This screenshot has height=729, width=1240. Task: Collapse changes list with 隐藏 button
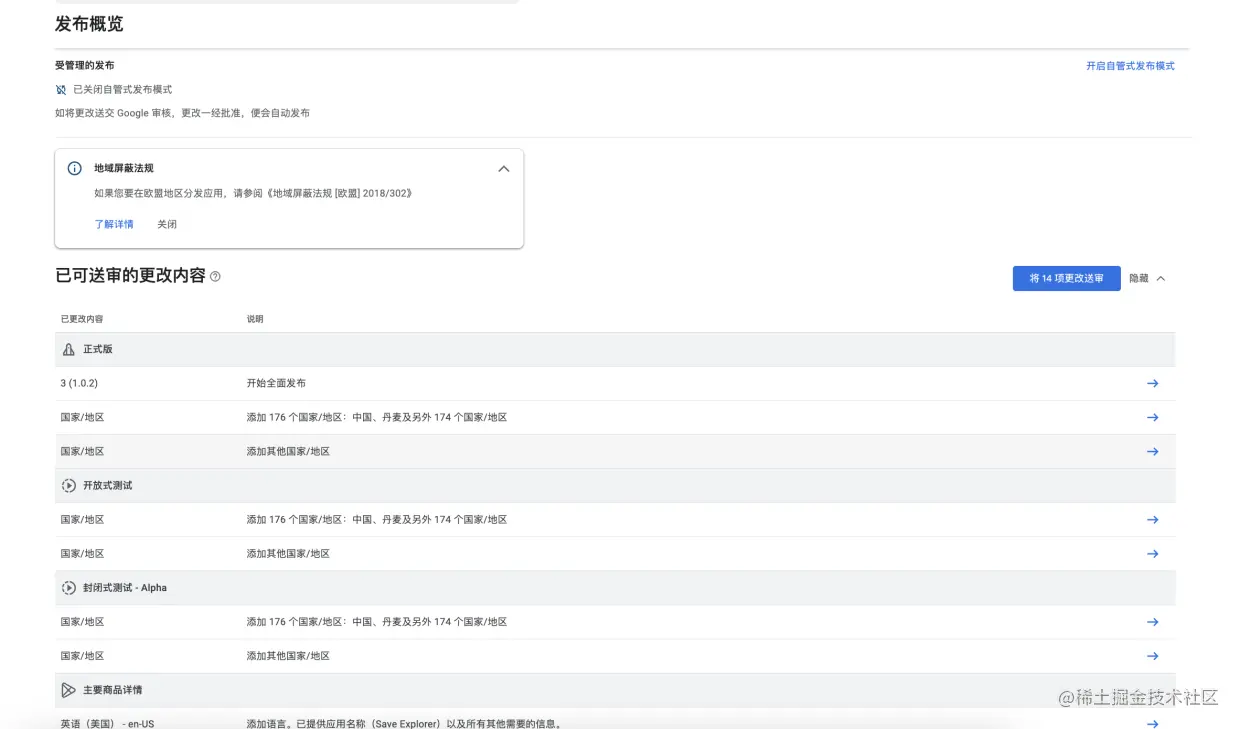click(1147, 278)
